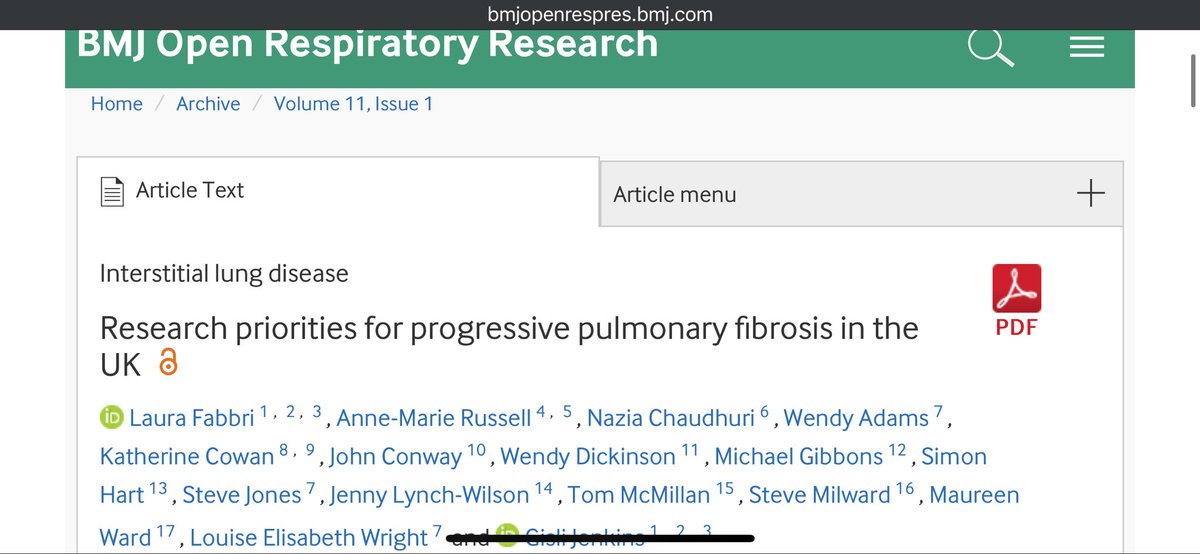The image size is (1200, 554).
Task: Open the search magnifier icon
Action: click(990, 47)
